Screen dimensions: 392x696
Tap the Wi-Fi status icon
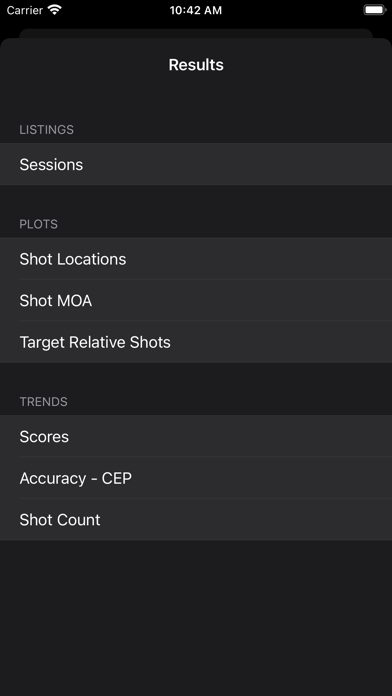click(55, 10)
